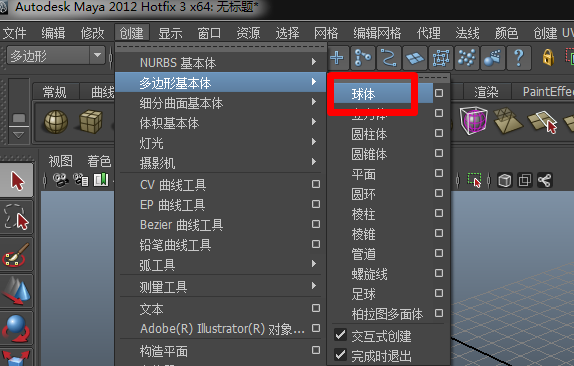Choose 柏拉图多面体 menu entry

pyautogui.click(x=387, y=314)
